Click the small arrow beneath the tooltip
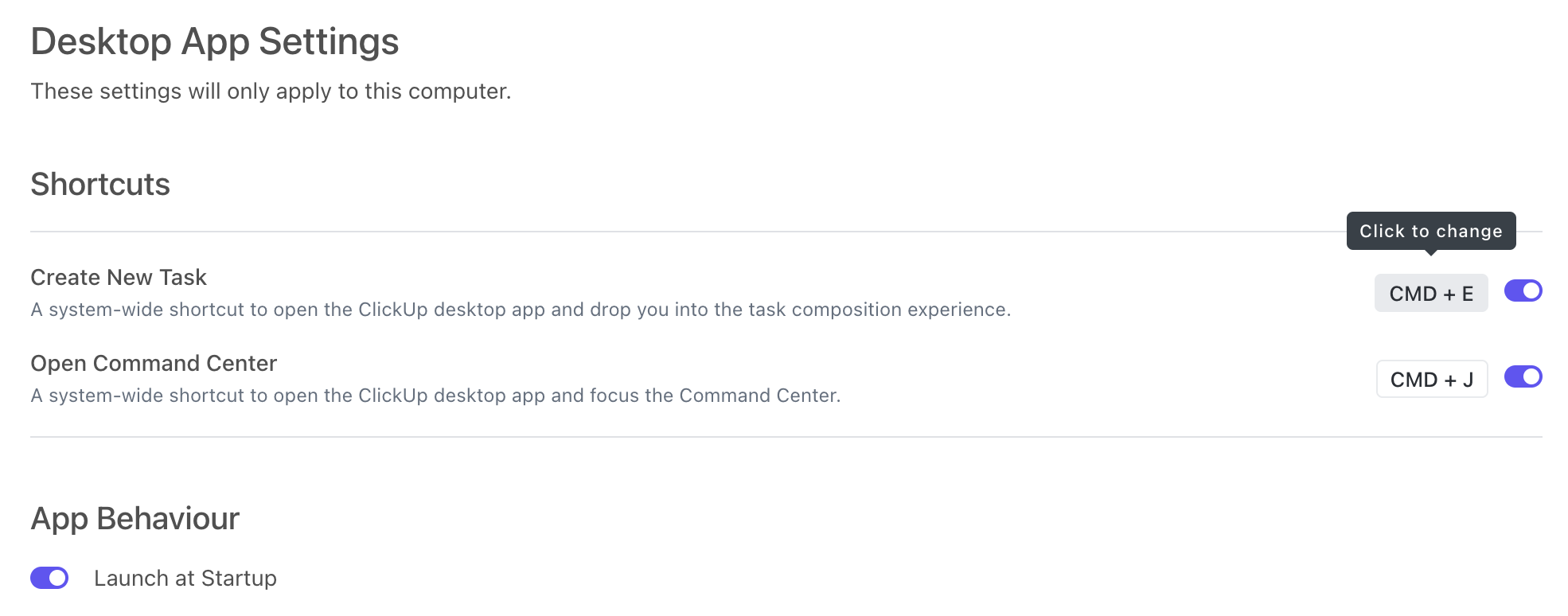Screen dimensions: 1568x616 [1430, 252]
